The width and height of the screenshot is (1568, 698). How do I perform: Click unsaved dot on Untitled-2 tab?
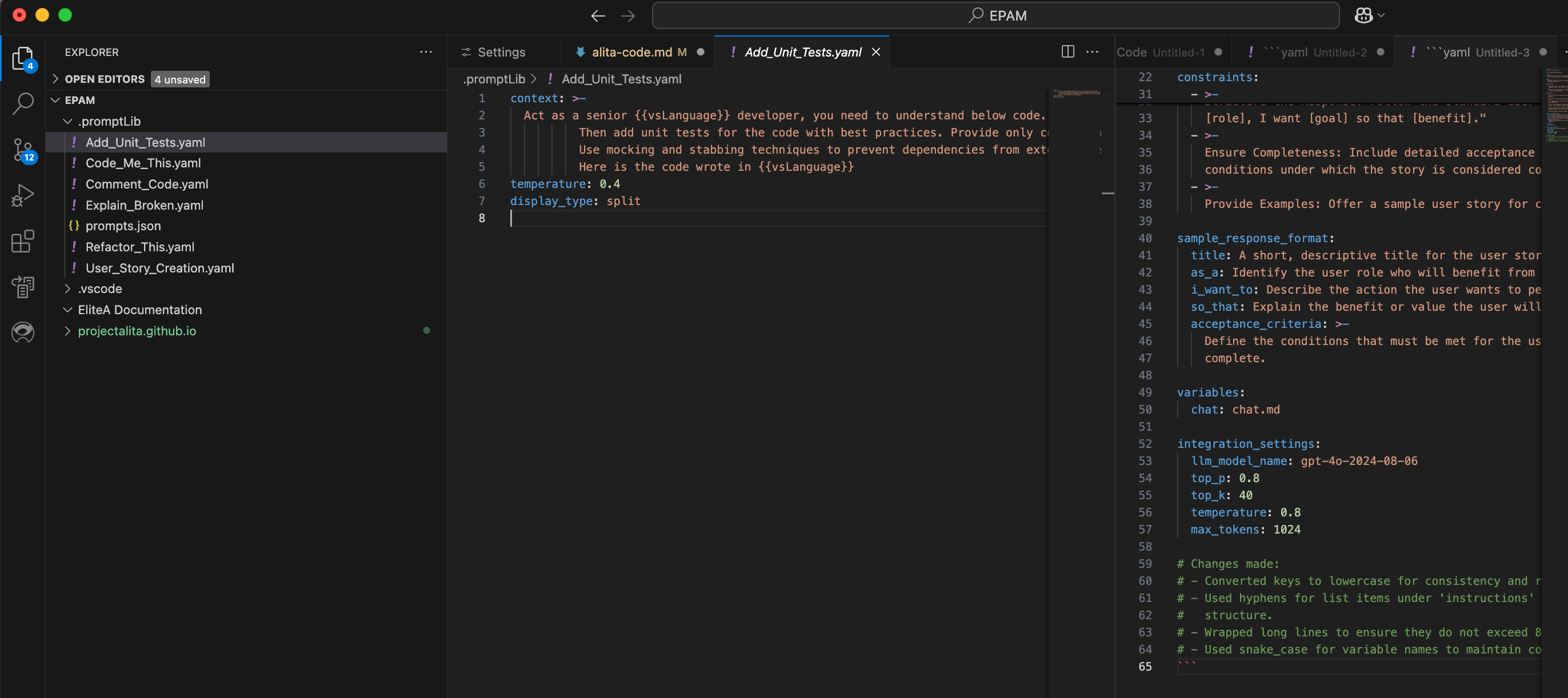coord(1380,53)
